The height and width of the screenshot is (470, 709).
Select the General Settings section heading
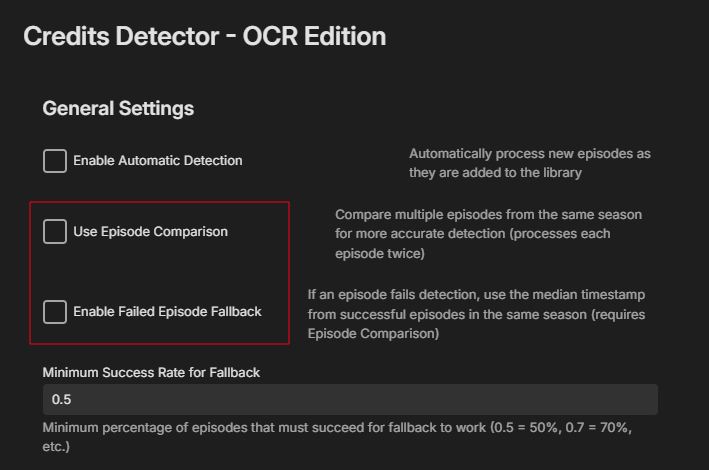[118, 108]
